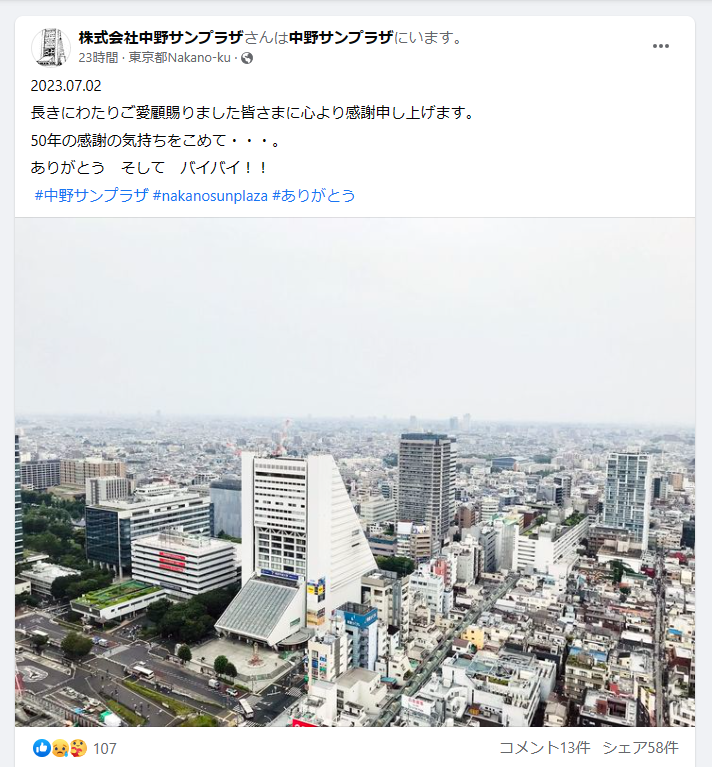712x767 pixels.
Task: Click the ありがとう そして バイバイ text line
Action: [x=149, y=168]
